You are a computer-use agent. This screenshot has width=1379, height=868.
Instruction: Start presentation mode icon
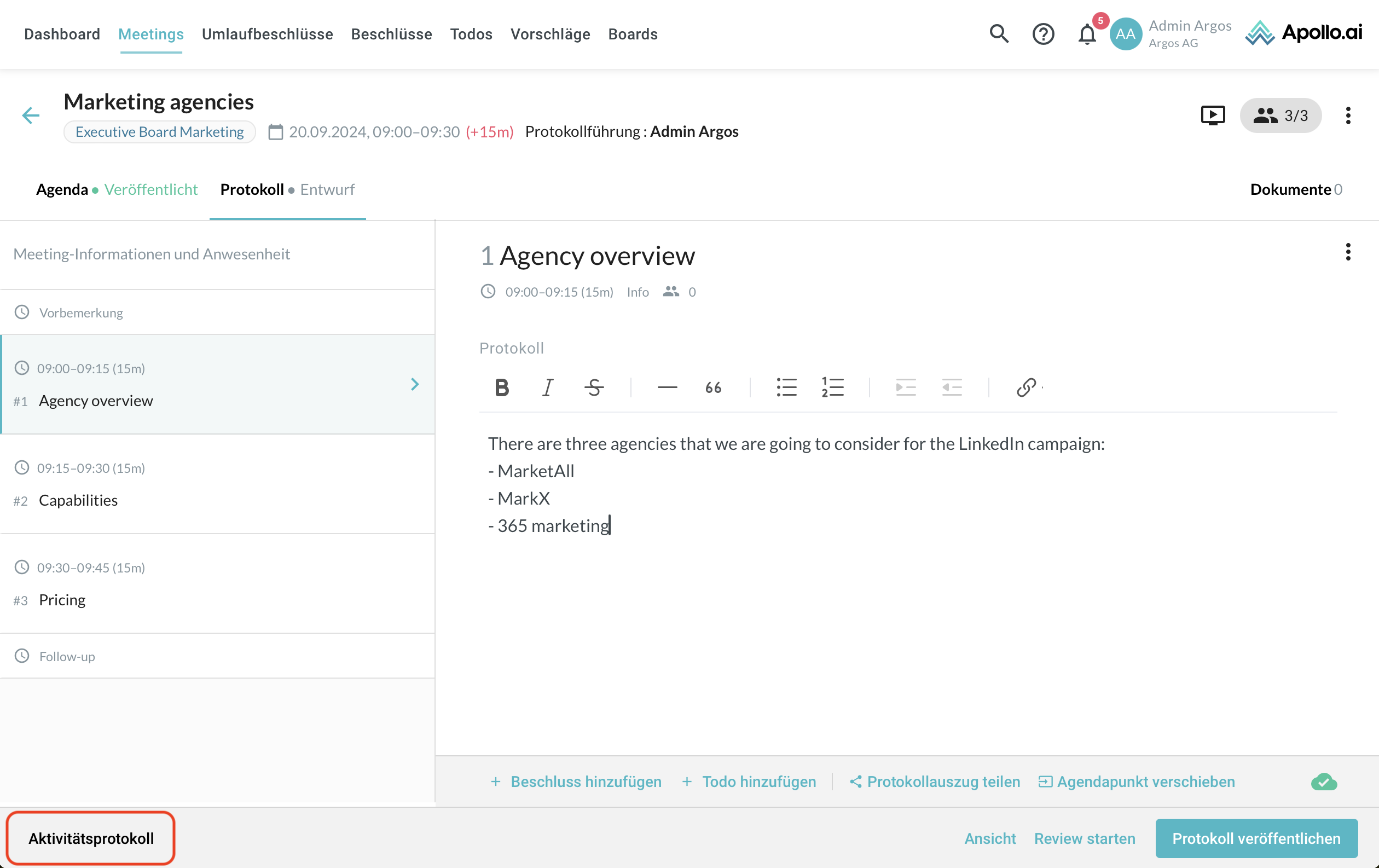pyautogui.click(x=1212, y=115)
